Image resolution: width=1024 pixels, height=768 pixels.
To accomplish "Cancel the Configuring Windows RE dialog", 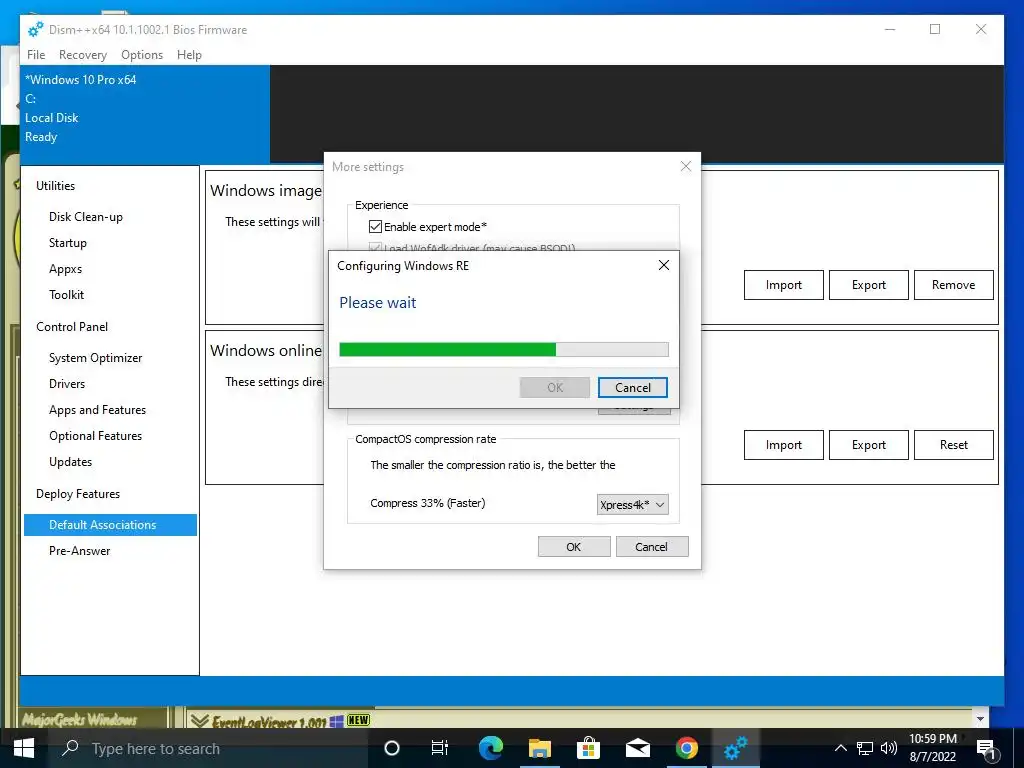I will click(x=632, y=387).
